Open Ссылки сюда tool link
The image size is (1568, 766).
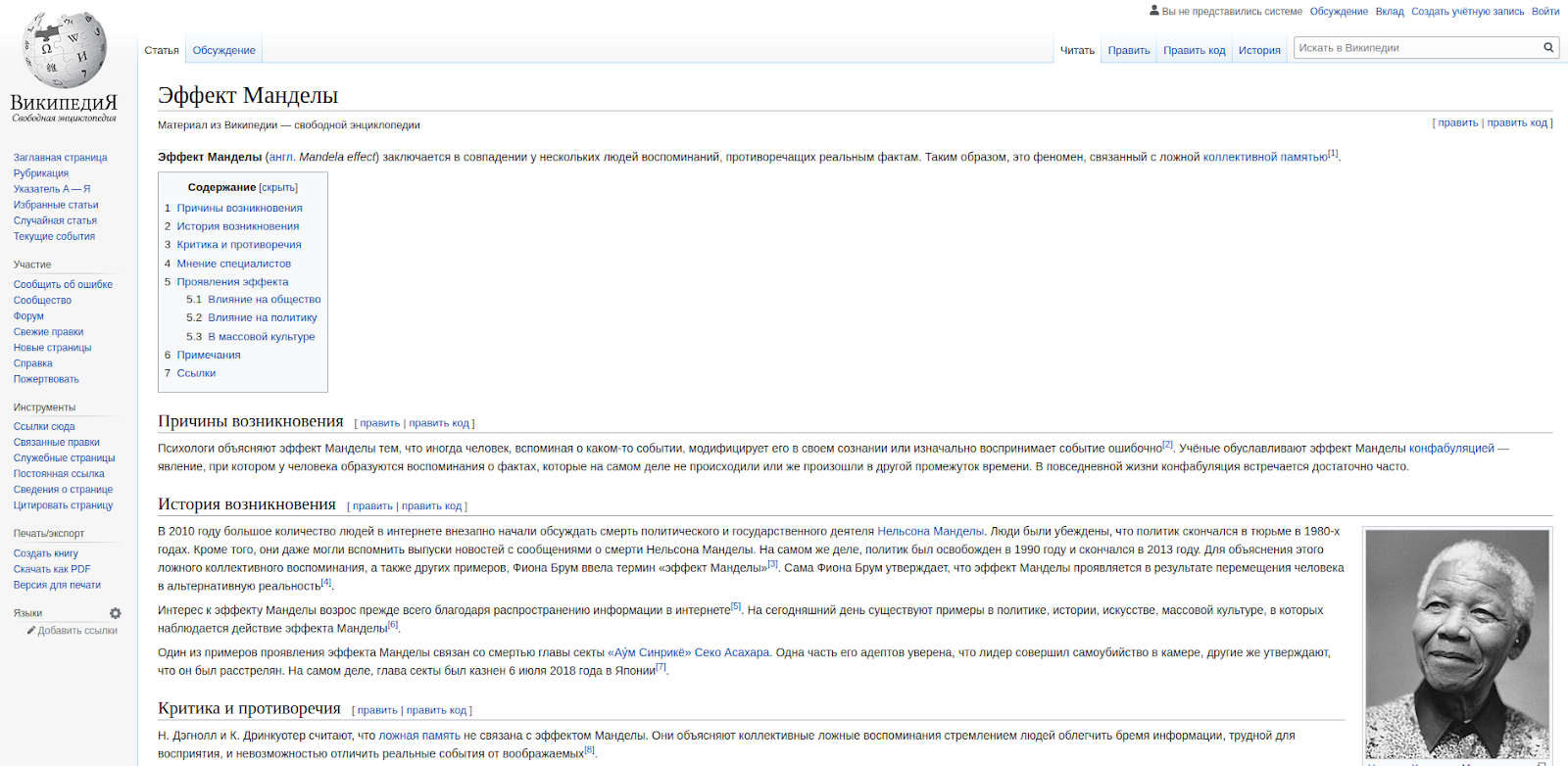point(44,426)
